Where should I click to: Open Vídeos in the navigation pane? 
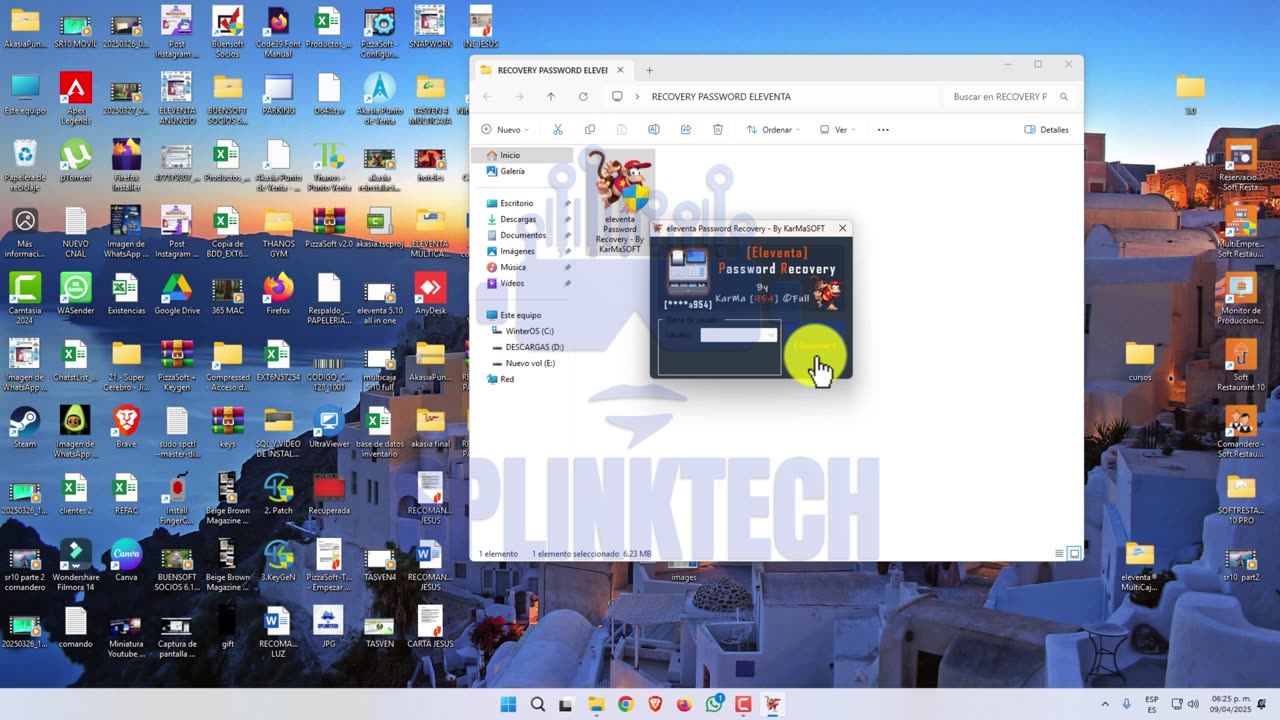(512, 283)
